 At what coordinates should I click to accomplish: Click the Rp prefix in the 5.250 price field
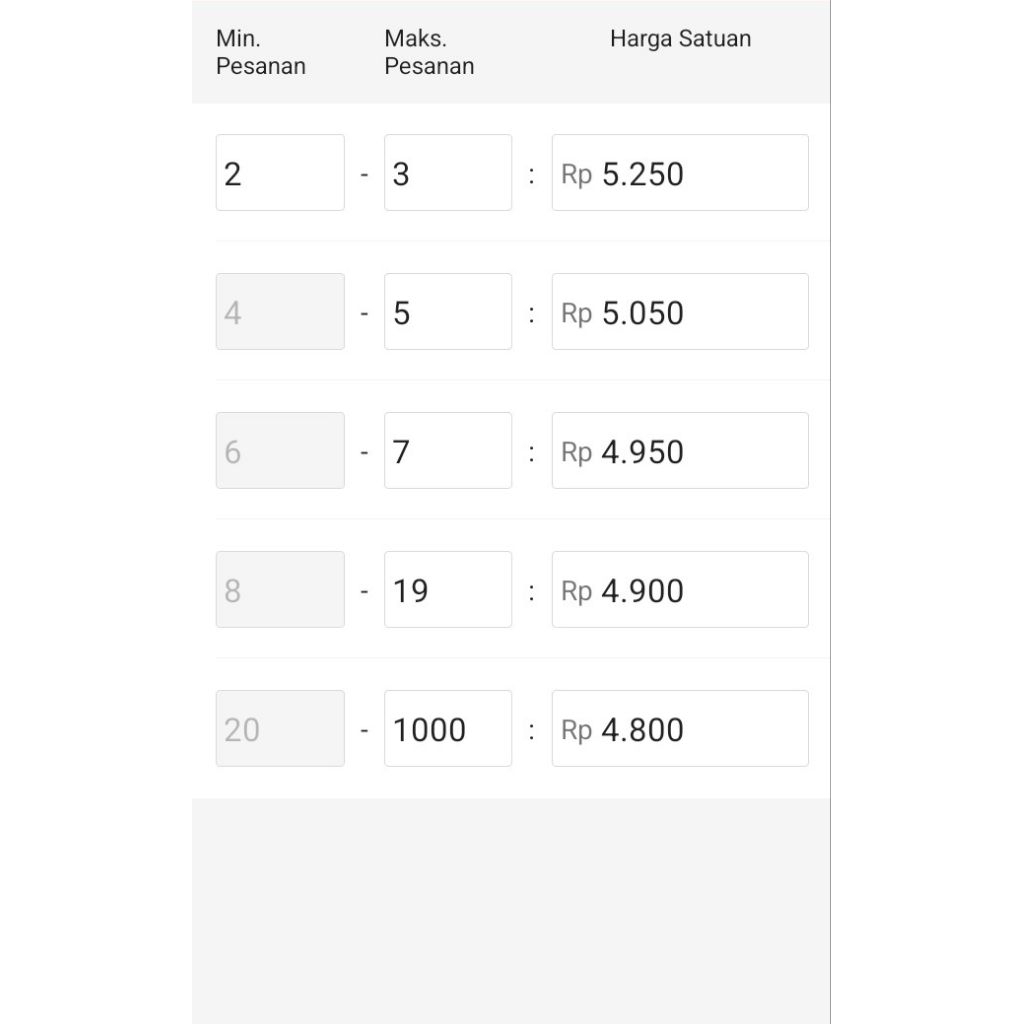[577, 175]
